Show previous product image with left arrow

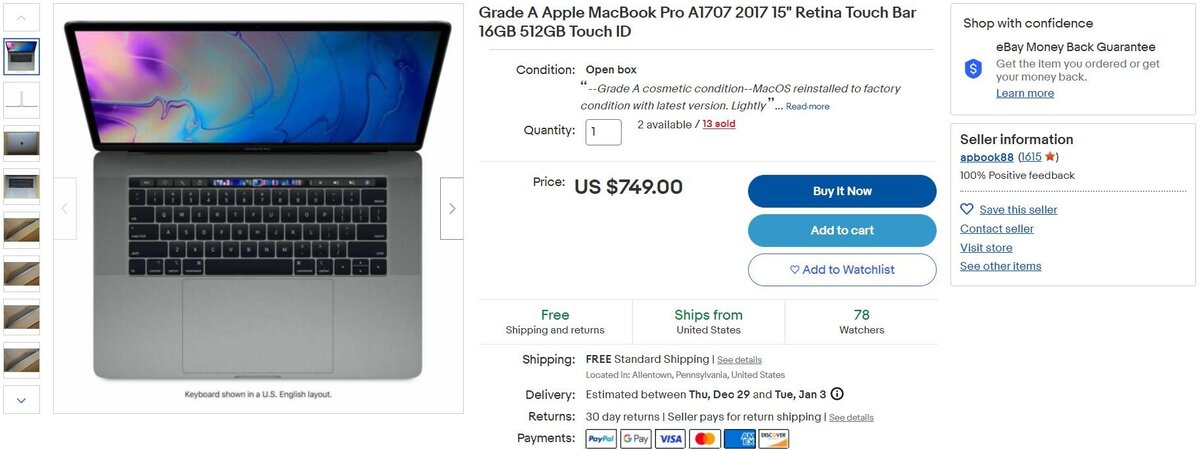(65, 208)
